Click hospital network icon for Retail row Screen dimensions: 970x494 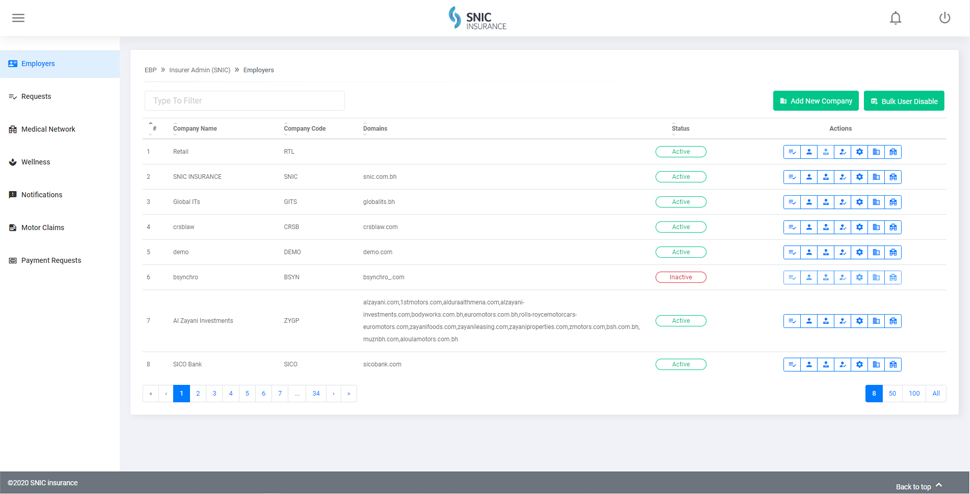pos(893,151)
